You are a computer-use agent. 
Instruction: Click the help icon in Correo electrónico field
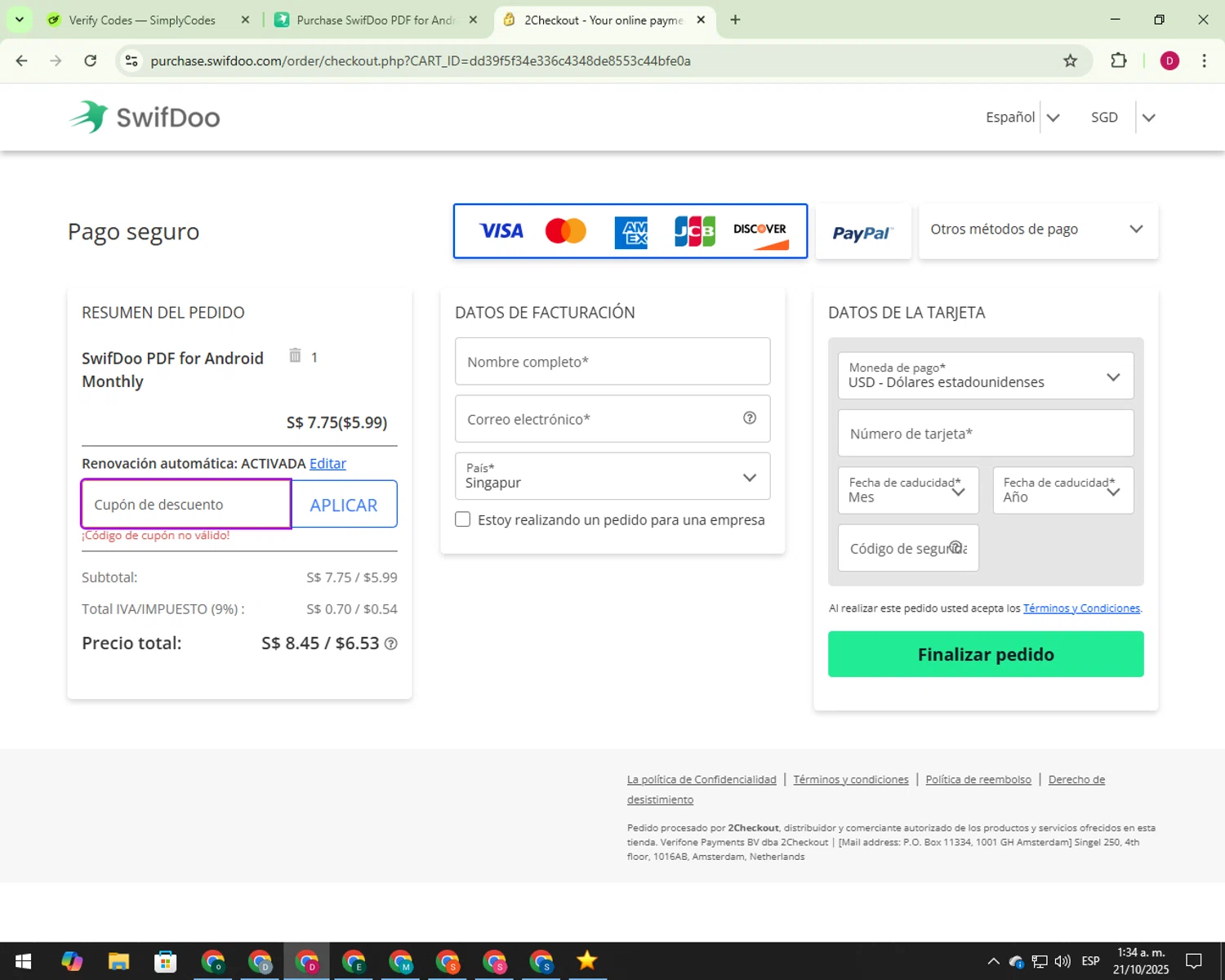(x=750, y=418)
